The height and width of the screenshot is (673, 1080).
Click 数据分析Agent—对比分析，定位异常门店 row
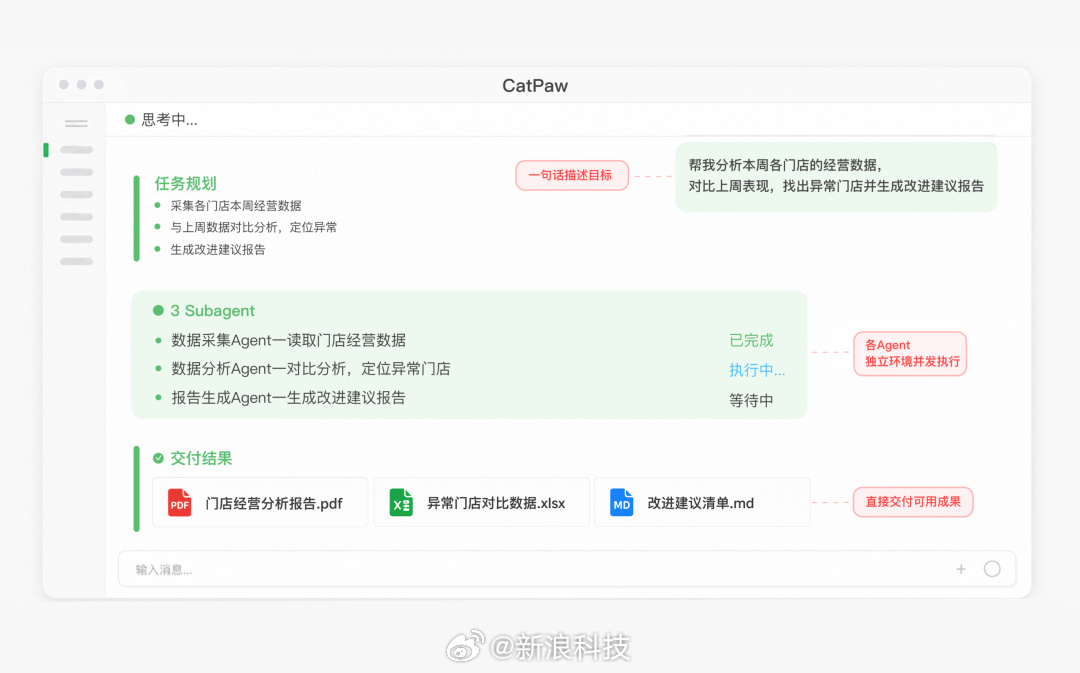coord(311,369)
